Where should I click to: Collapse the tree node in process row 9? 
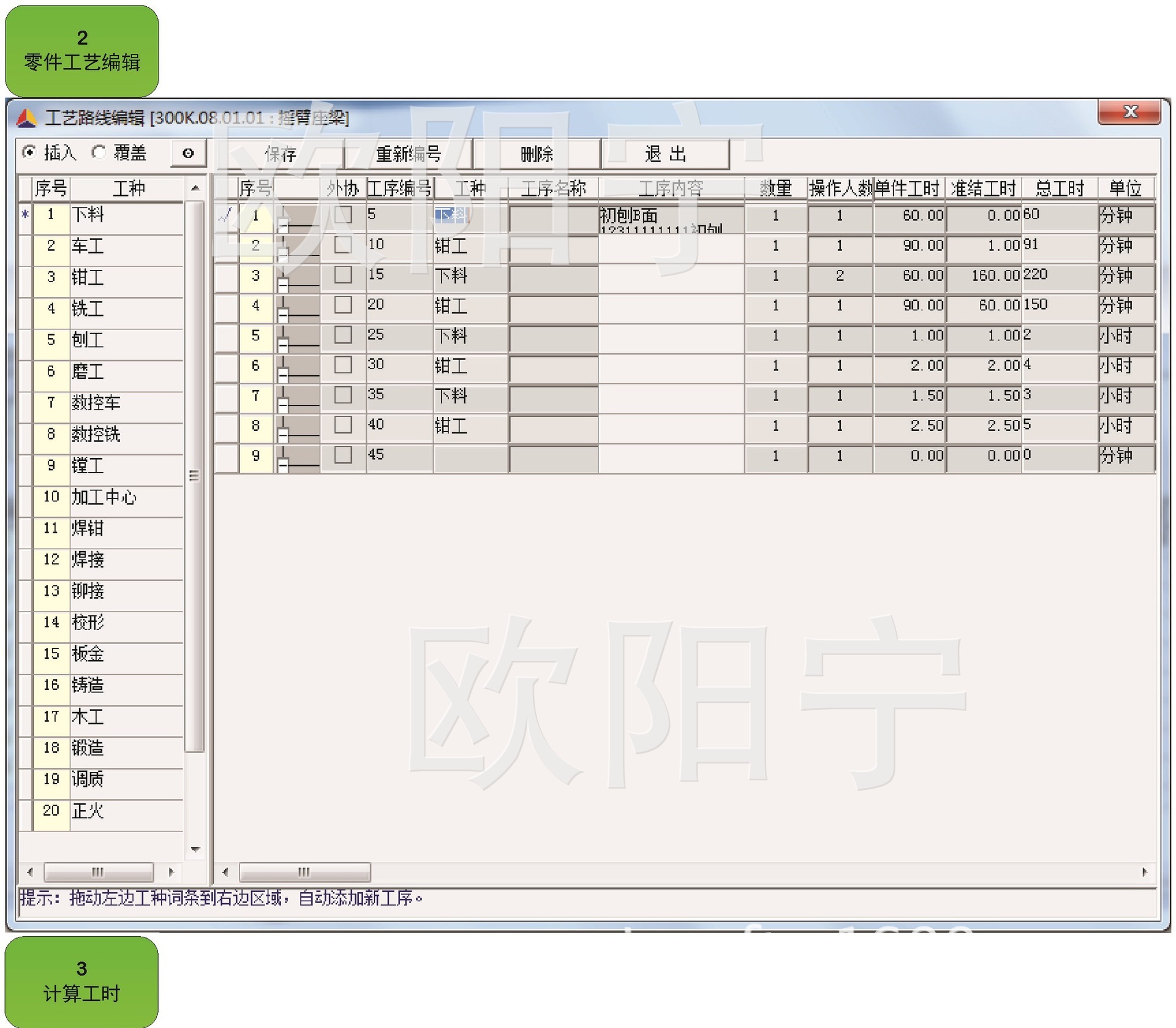point(283,465)
